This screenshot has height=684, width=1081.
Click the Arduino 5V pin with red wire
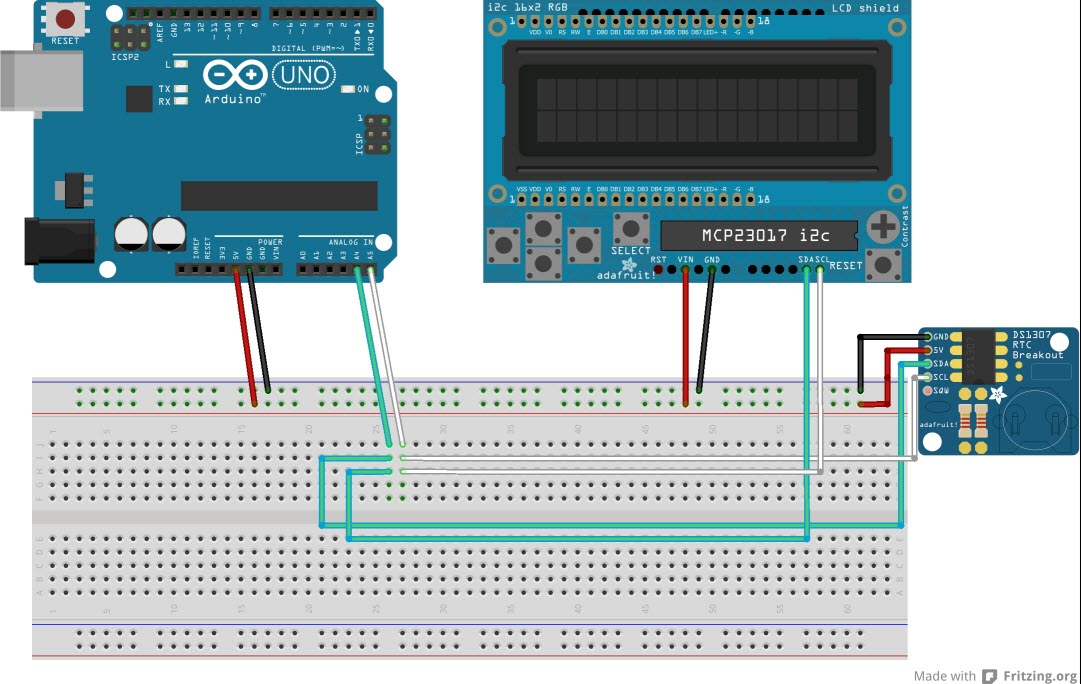tap(236, 270)
